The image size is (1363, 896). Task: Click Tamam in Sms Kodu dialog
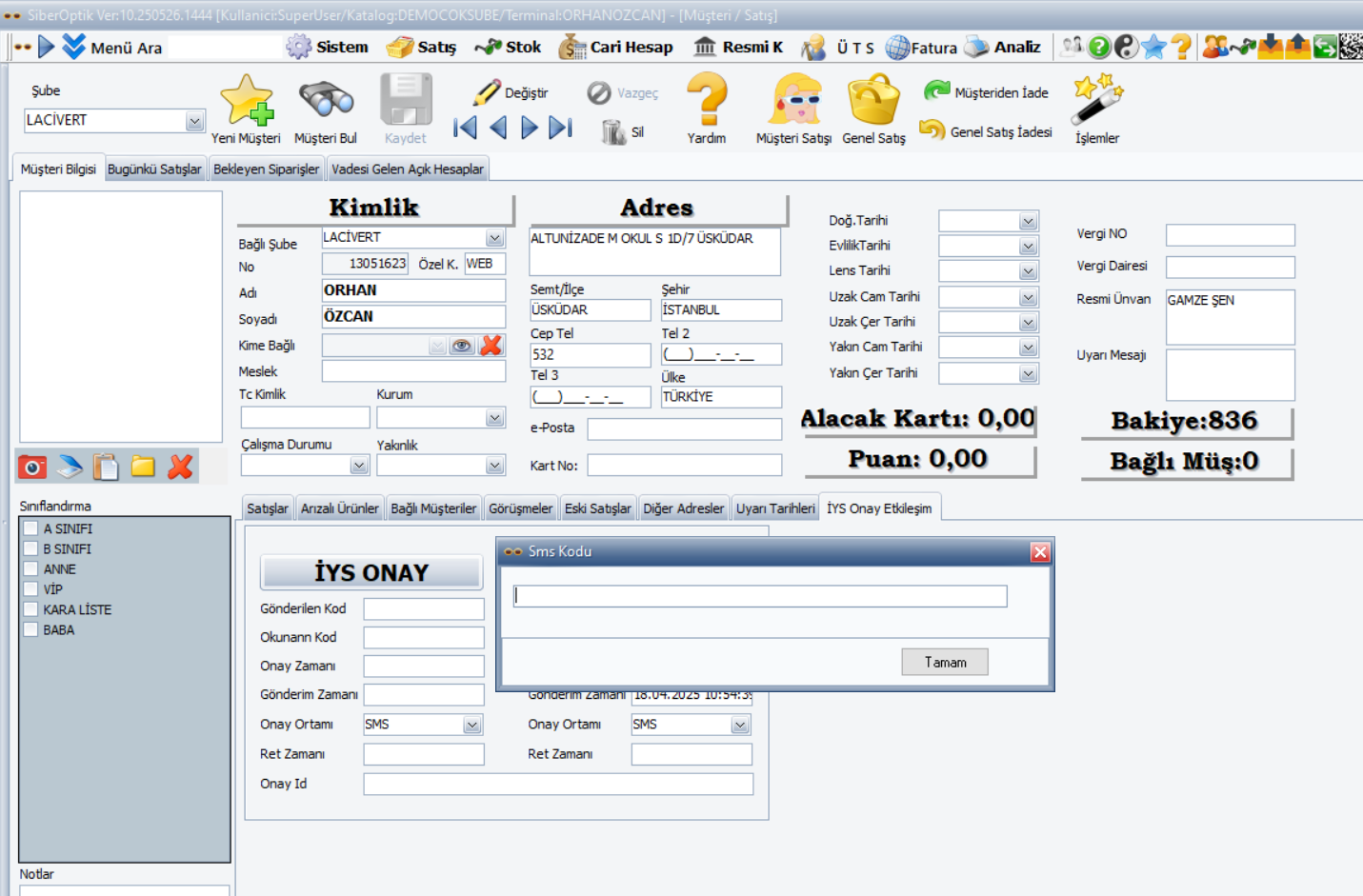pyautogui.click(x=945, y=662)
